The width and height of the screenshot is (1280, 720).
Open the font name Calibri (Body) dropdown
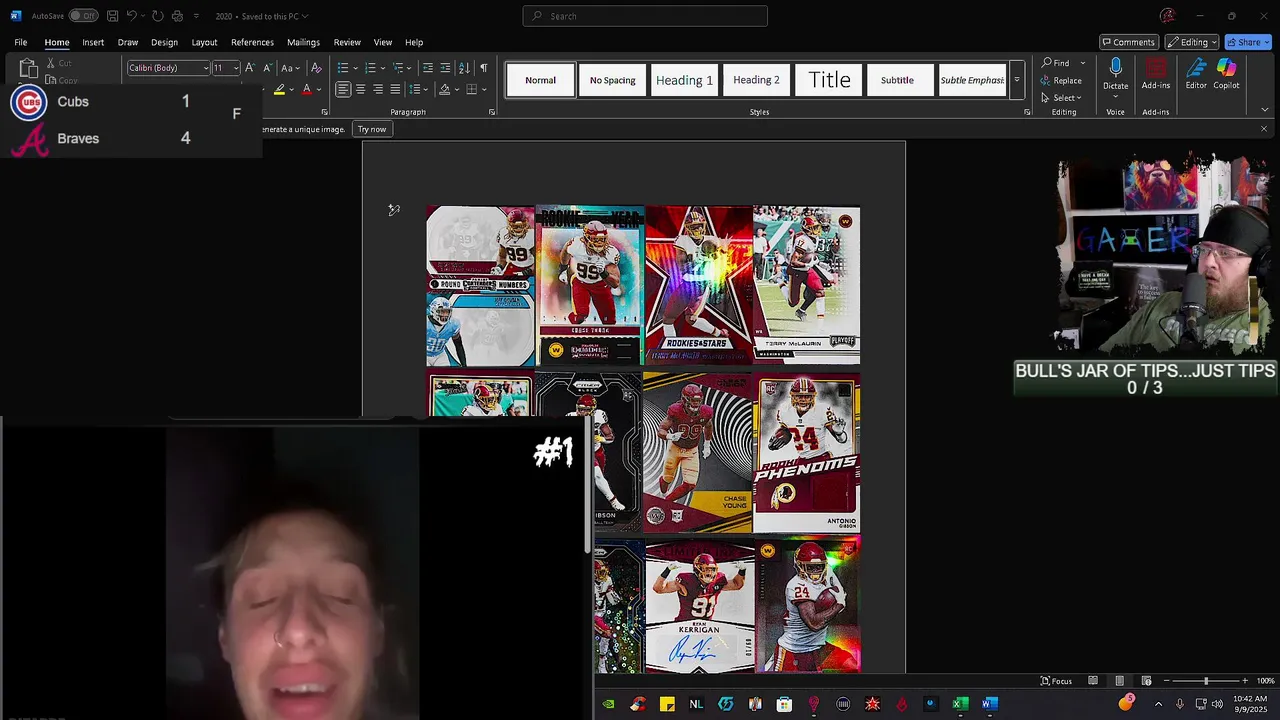point(205,68)
